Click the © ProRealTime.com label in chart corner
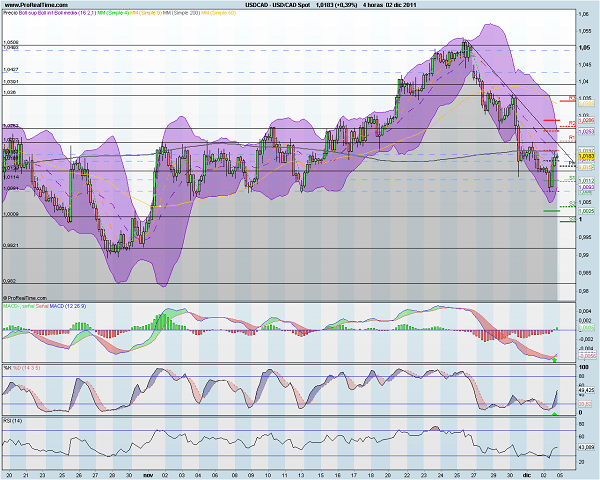Viewport: 600px width, 480px height. click(x=25, y=298)
